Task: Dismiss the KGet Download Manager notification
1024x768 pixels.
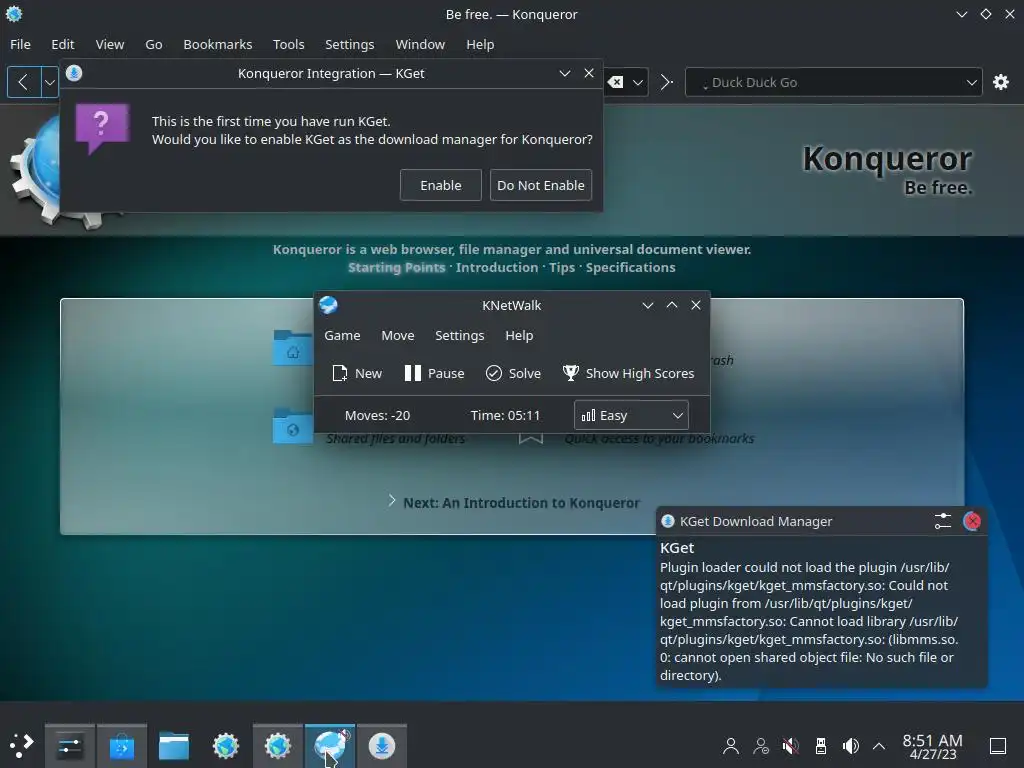Action: 972,521
